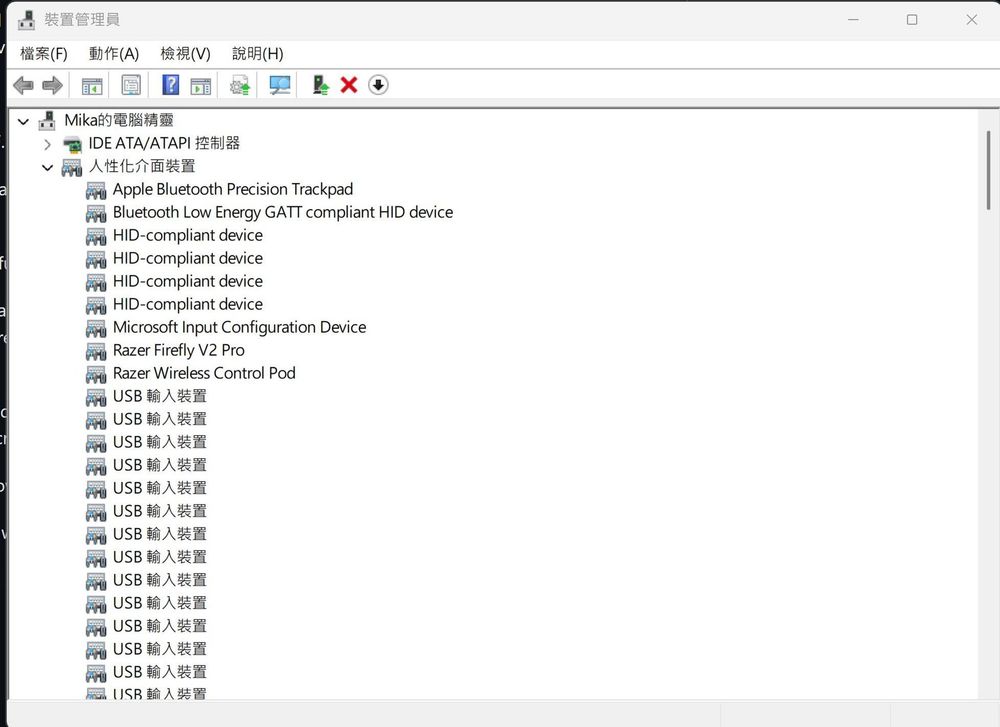Open Properties using the toolbar icon
Image resolution: width=1000 pixels, height=727 pixels.
click(x=131, y=86)
